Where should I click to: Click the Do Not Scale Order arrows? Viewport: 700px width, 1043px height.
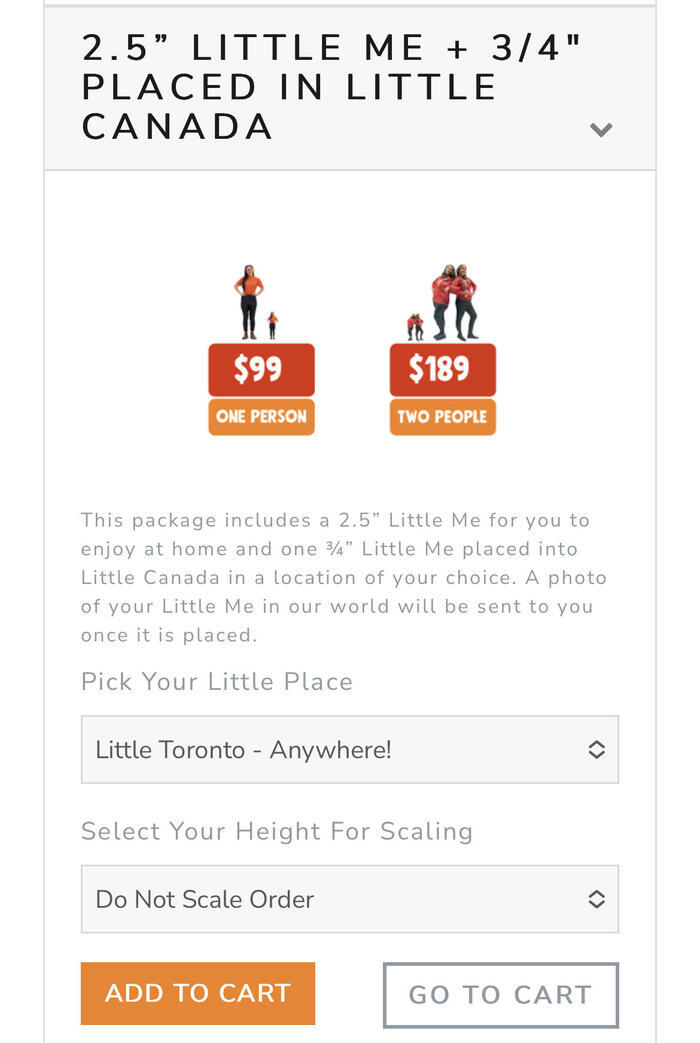tap(596, 899)
